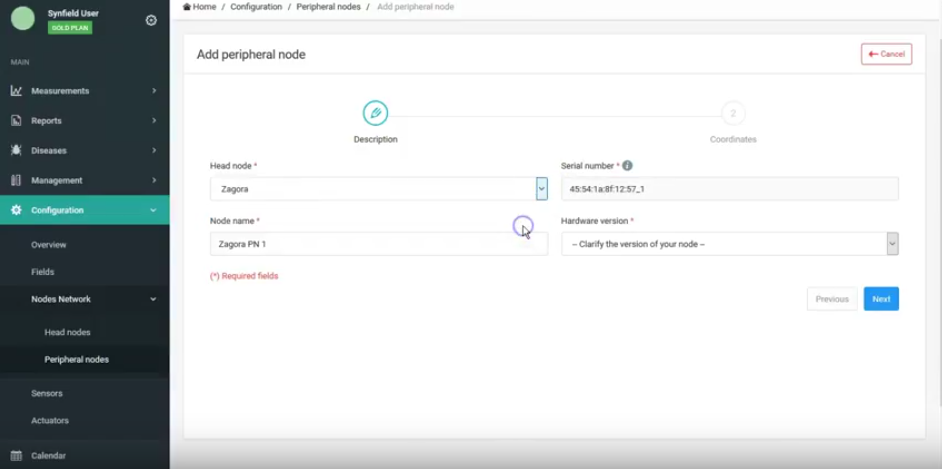Select Sensors in the sidebar

[x=47, y=393]
